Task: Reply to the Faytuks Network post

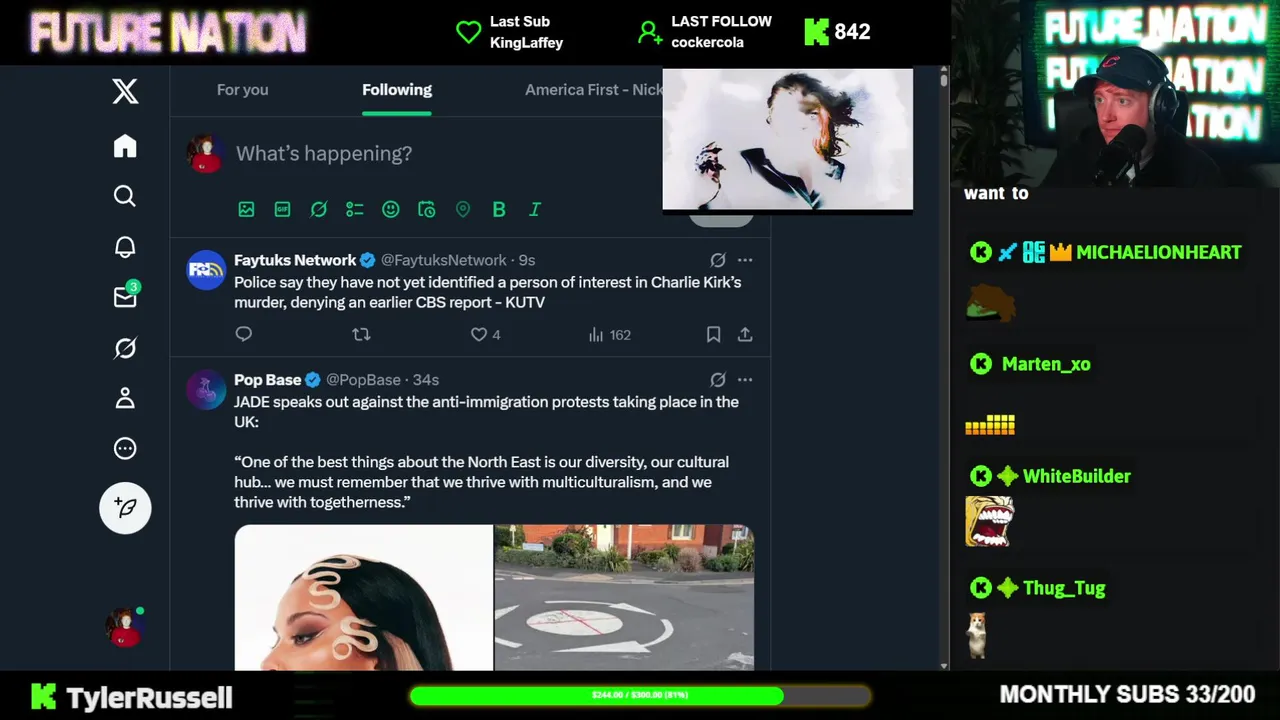Action: [x=243, y=334]
